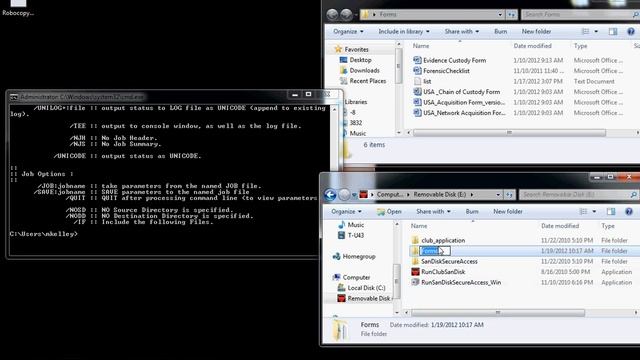Expand address history dropdown in Removable Disk window
Image resolution: width=640 pixels, height=360 pixels.
[498, 195]
